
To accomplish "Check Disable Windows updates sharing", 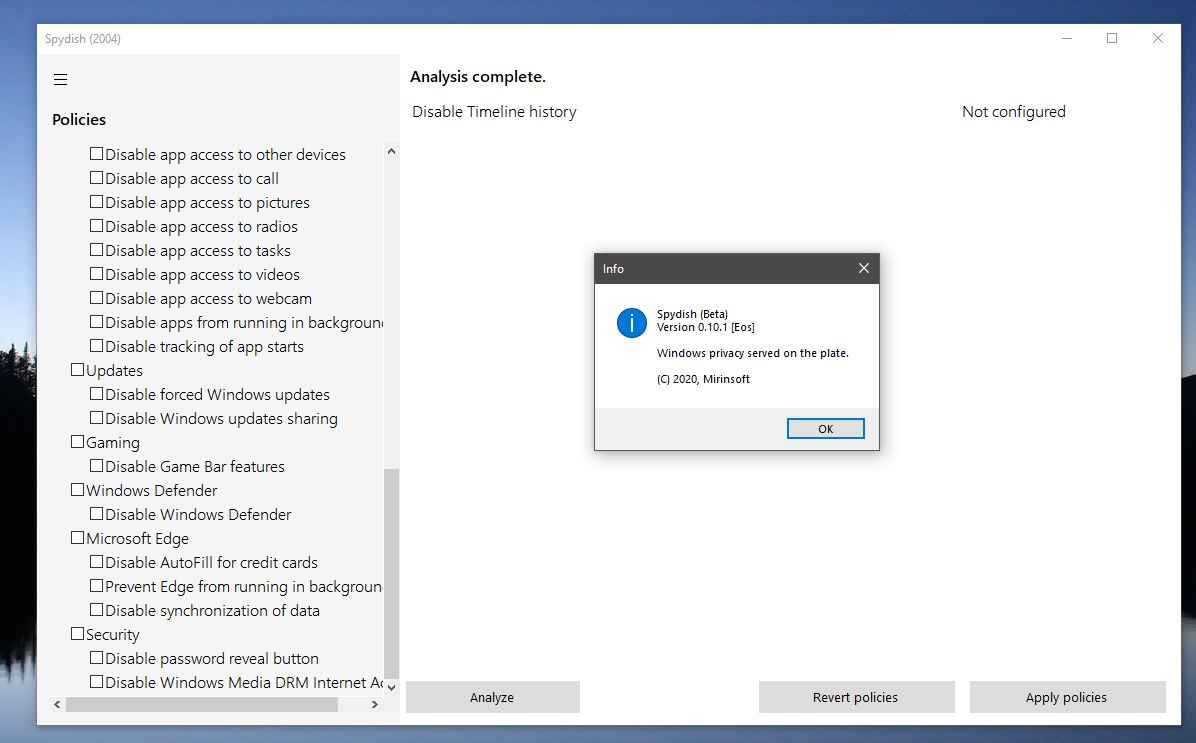I will click(96, 418).
